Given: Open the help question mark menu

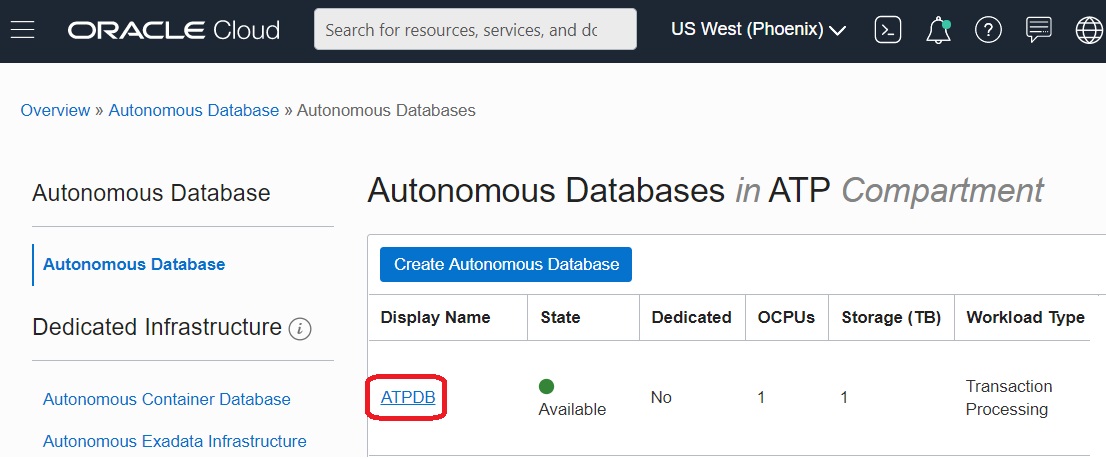Looking at the screenshot, I should (988, 30).
